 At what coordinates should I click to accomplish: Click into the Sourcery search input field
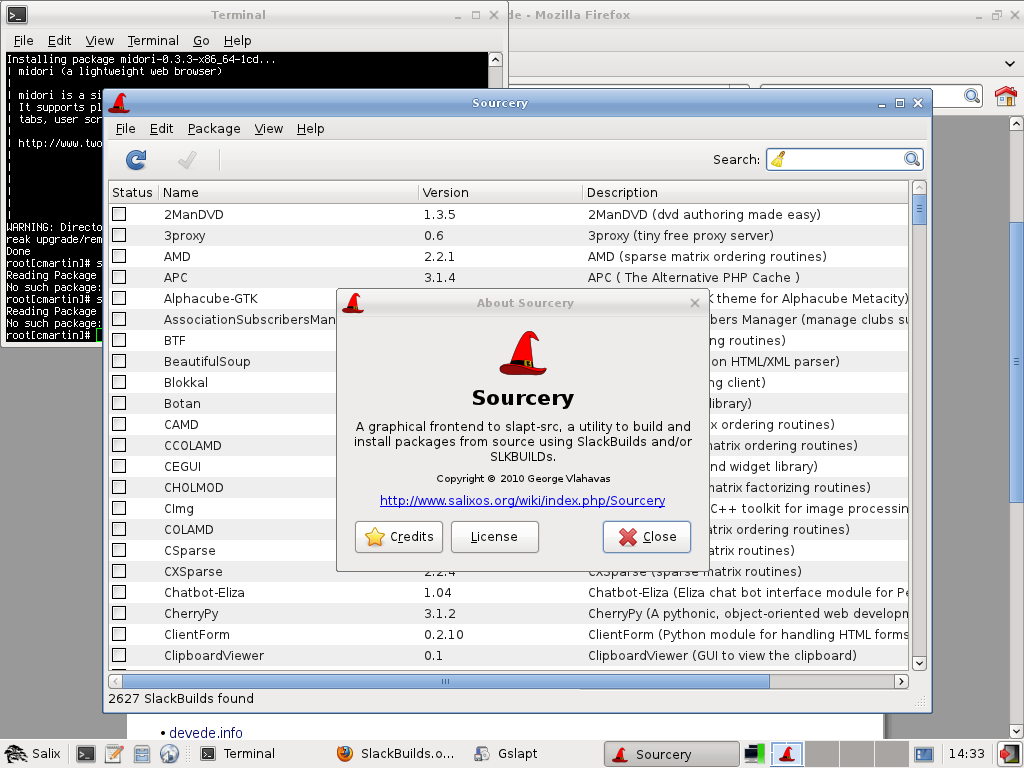point(844,159)
